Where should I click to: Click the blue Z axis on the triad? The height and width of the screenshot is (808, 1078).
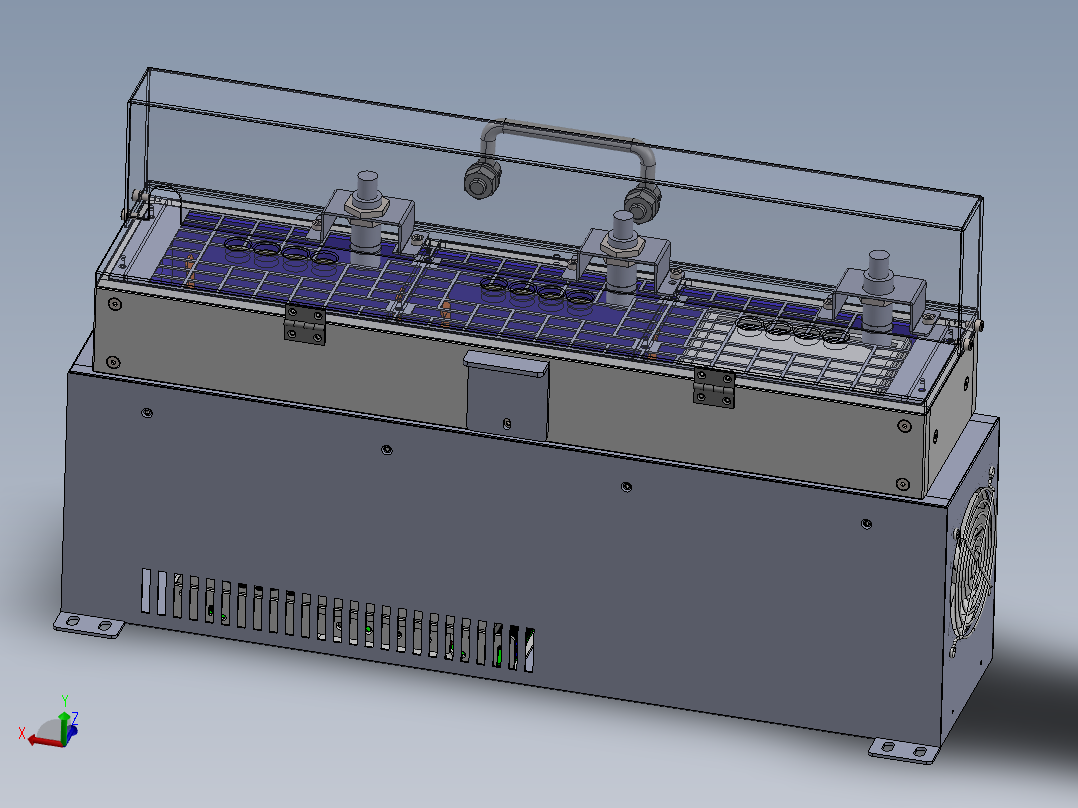click(73, 730)
